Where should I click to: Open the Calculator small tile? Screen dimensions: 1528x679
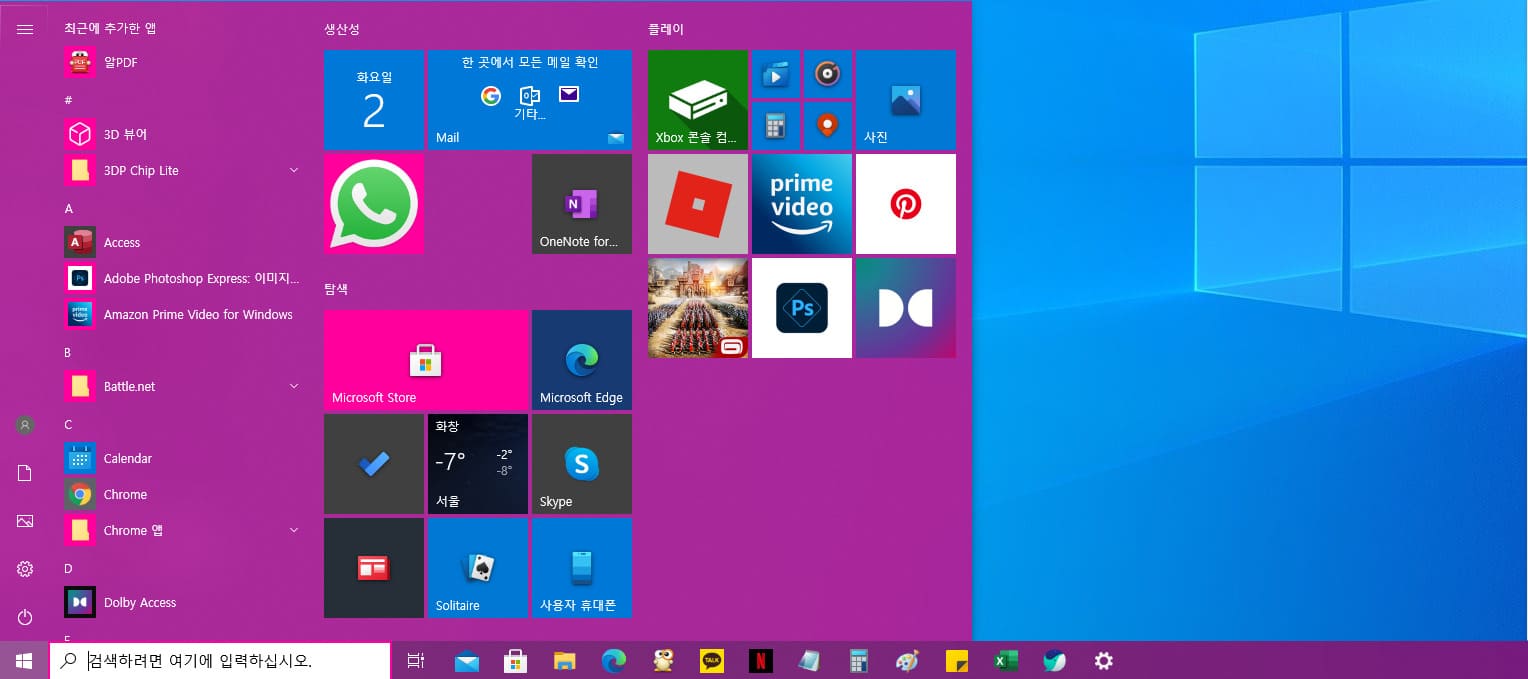[776, 125]
